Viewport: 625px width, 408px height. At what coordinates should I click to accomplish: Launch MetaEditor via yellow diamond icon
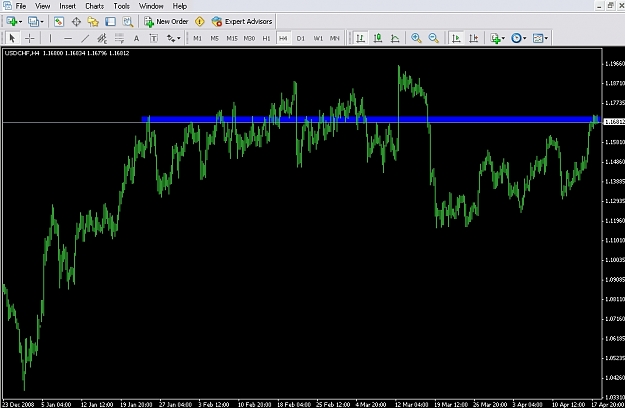[200, 22]
